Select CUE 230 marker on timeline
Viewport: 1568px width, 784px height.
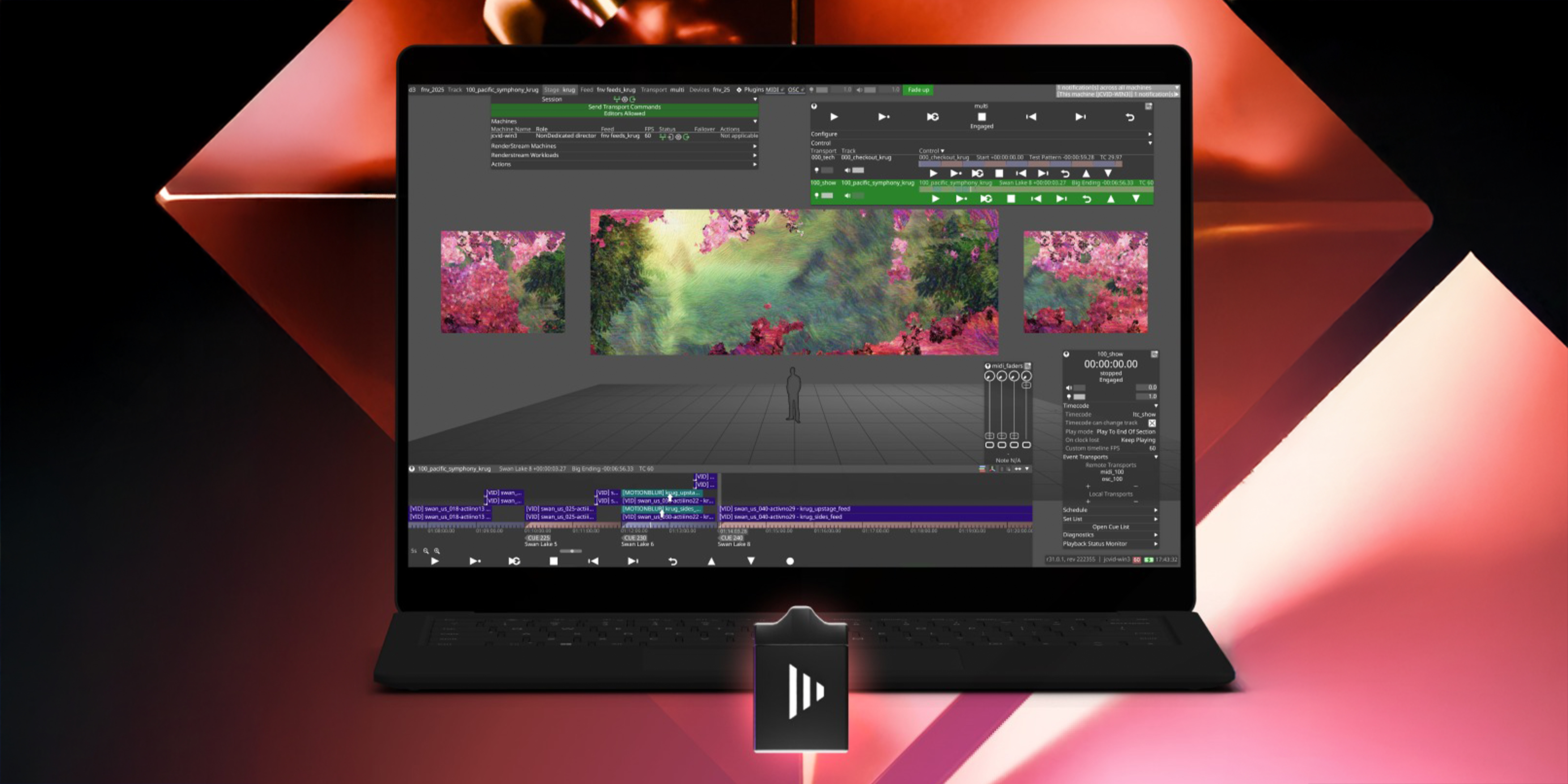coord(635,538)
